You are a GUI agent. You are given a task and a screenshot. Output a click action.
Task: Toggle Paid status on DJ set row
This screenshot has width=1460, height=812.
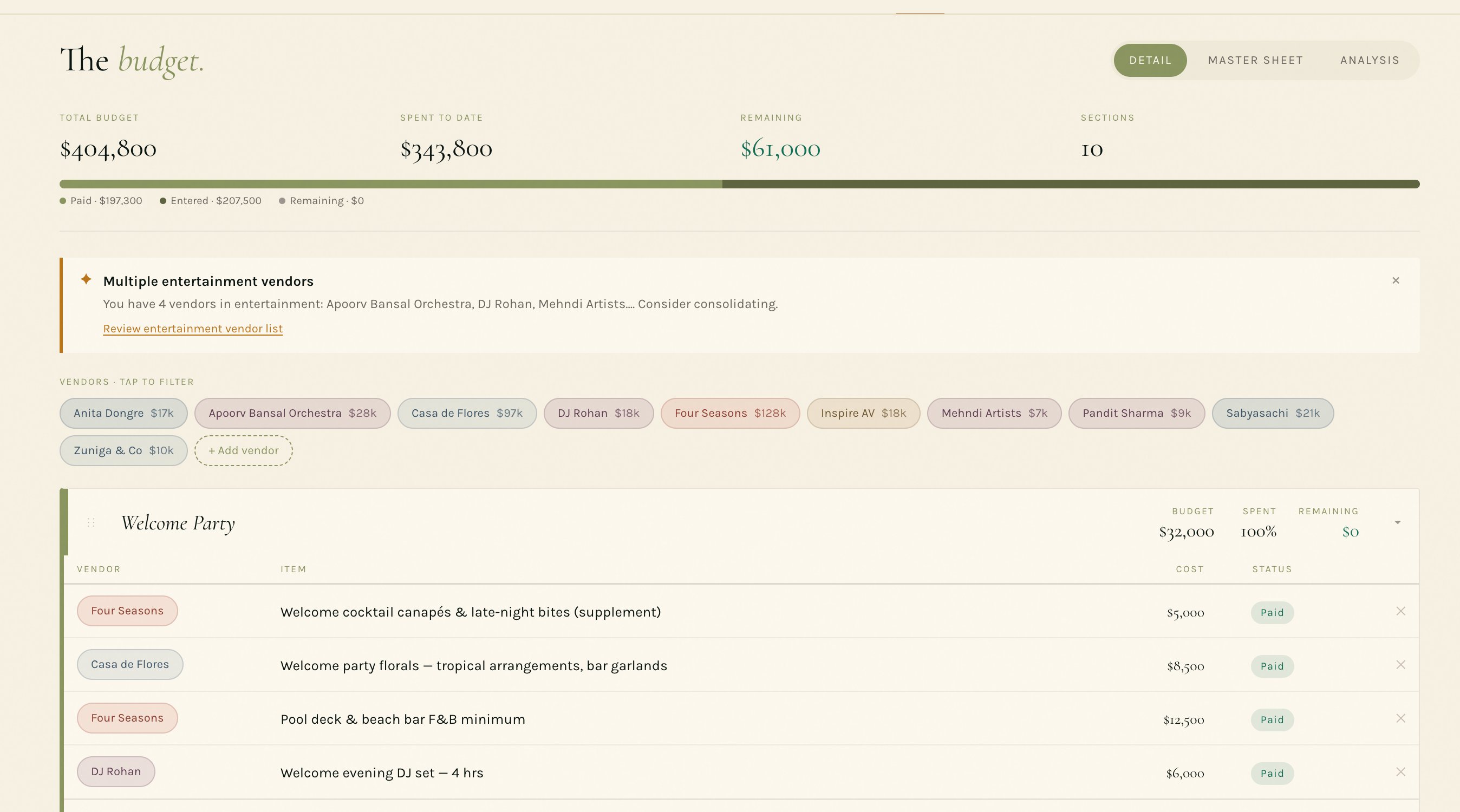1272,774
